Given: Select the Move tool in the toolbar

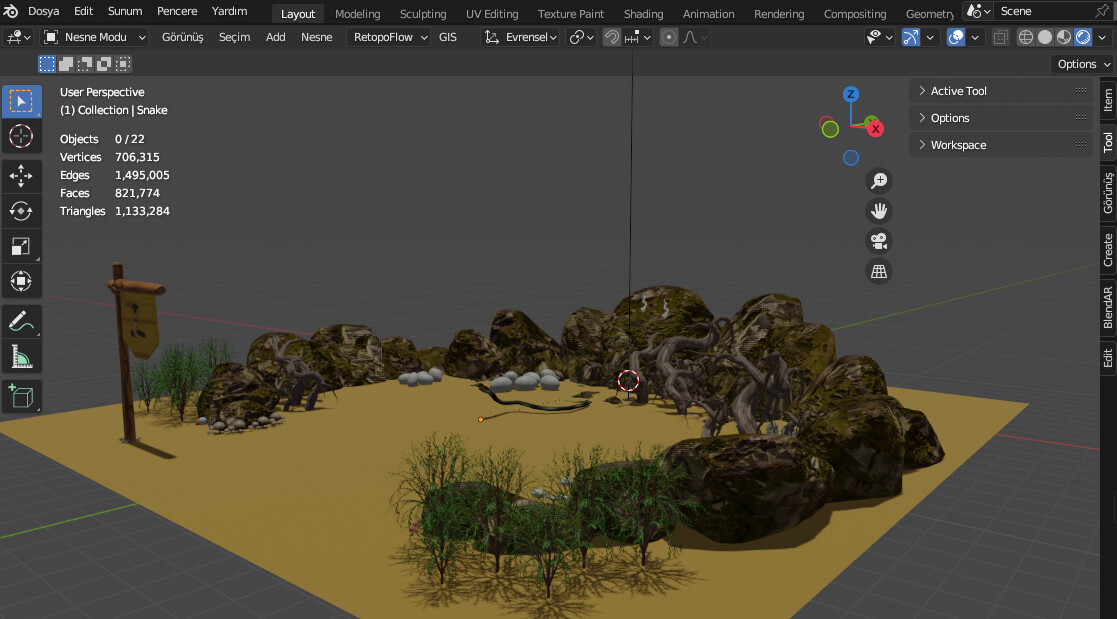Looking at the screenshot, I should pos(21,176).
